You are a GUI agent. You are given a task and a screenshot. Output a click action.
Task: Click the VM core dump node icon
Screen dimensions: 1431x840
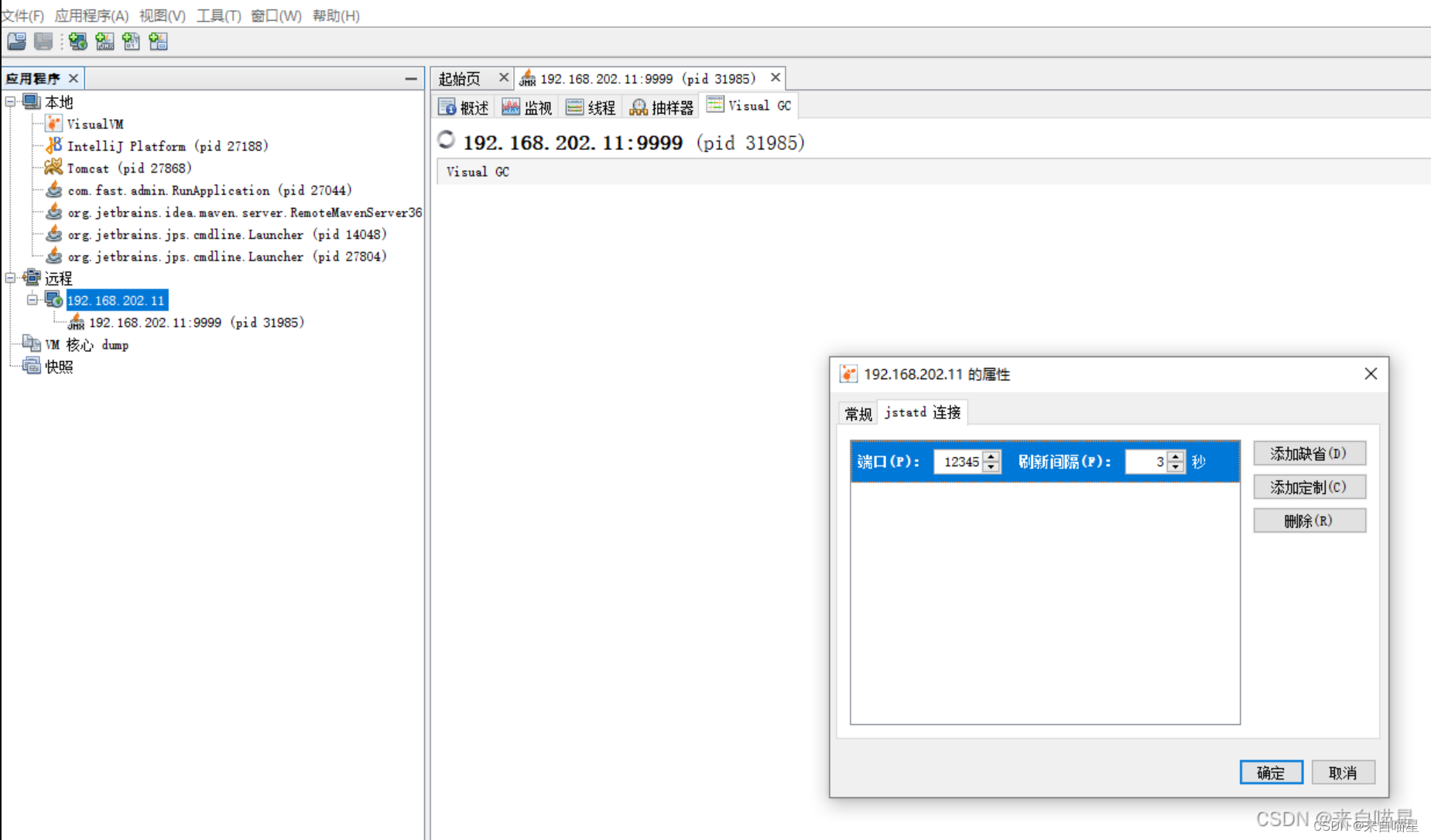coord(32,343)
